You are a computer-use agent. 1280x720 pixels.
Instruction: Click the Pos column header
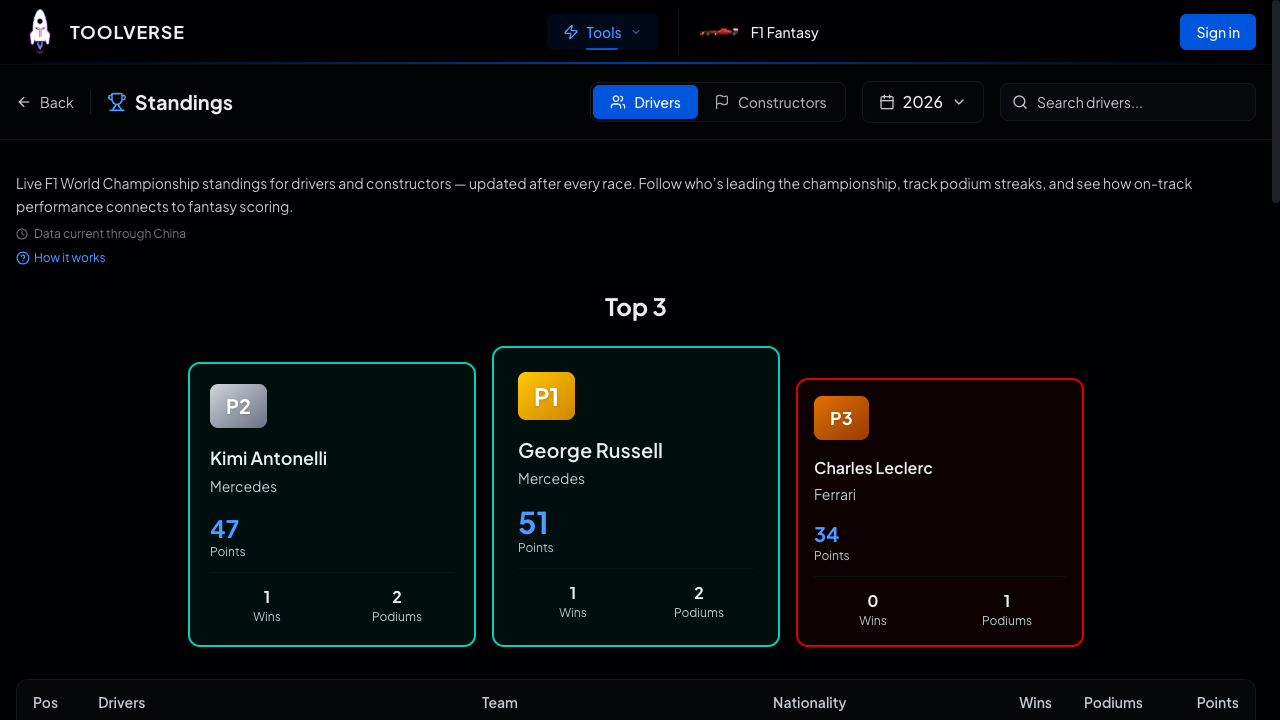coord(45,702)
